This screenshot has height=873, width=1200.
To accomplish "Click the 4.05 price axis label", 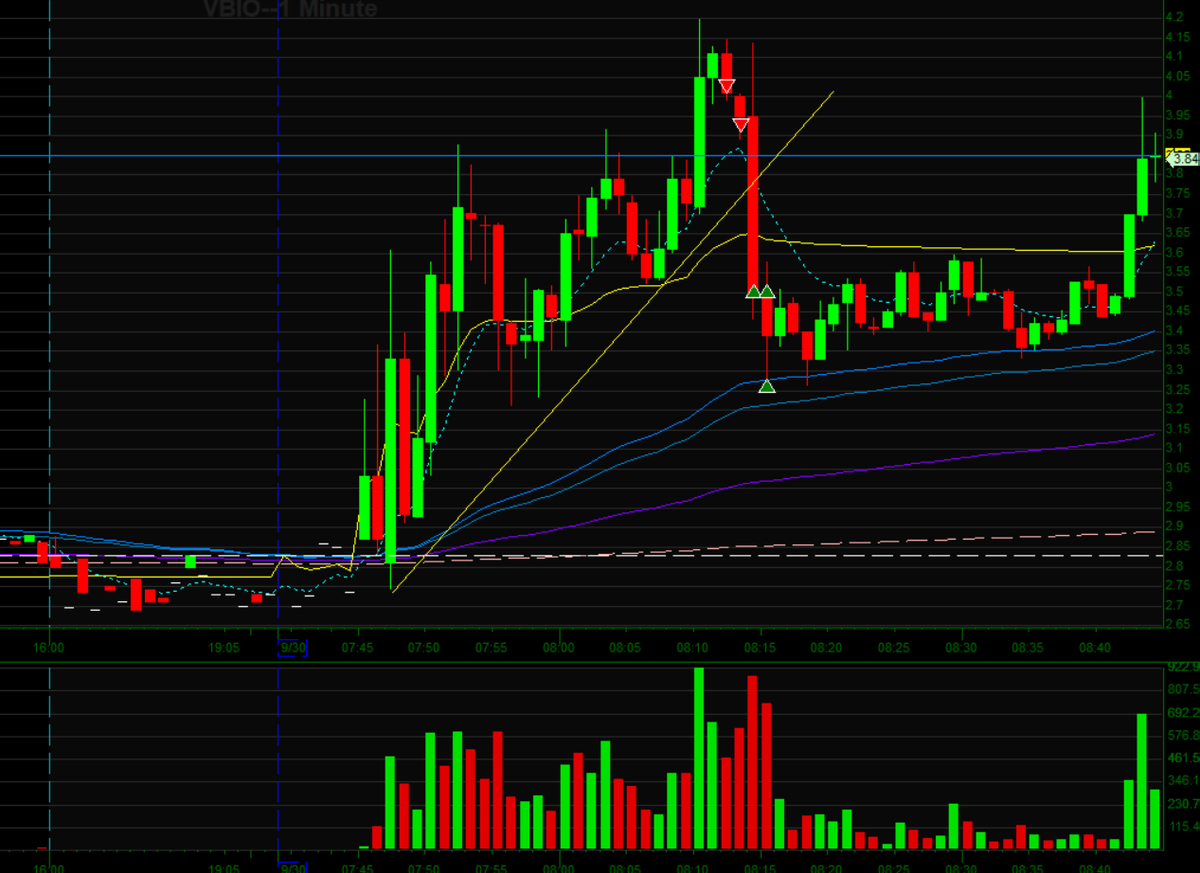I will point(1178,76).
